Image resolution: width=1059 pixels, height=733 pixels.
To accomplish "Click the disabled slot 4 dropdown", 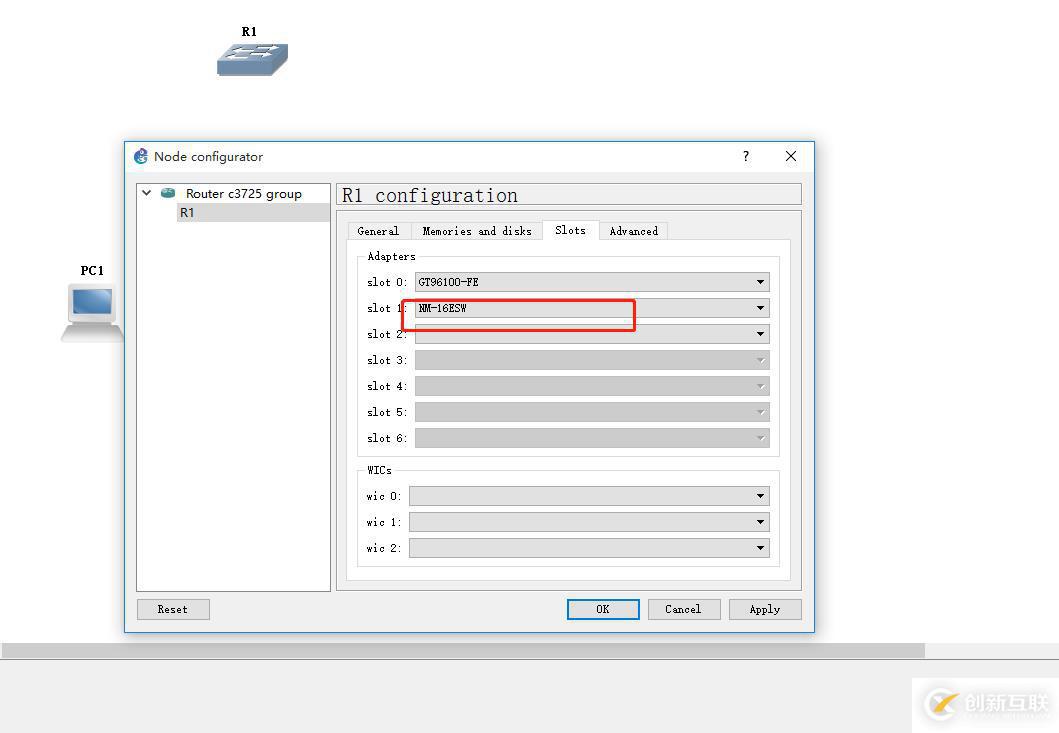I will pyautogui.click(x=592, y=386).
